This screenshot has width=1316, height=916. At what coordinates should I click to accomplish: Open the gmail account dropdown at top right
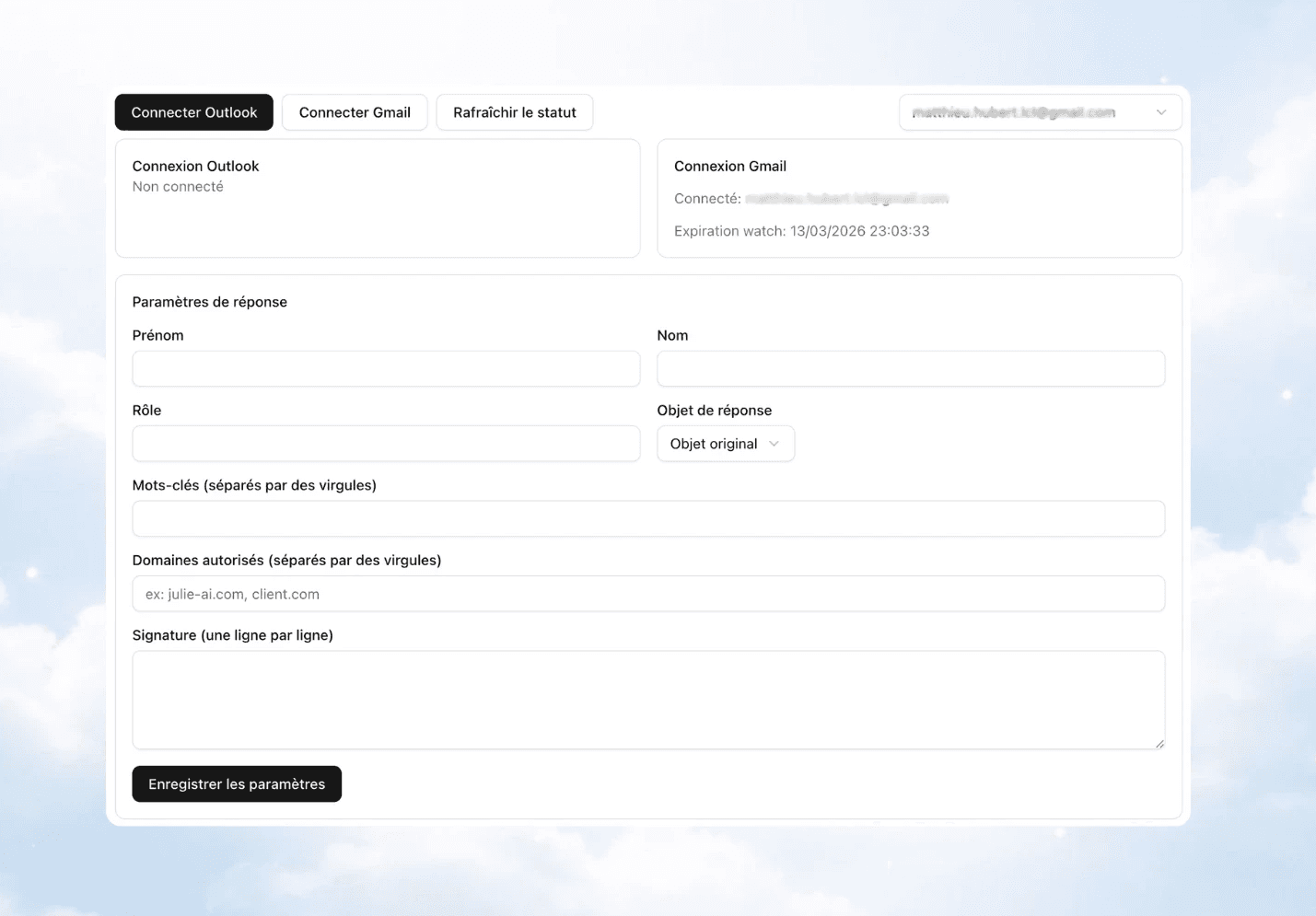1040,111
